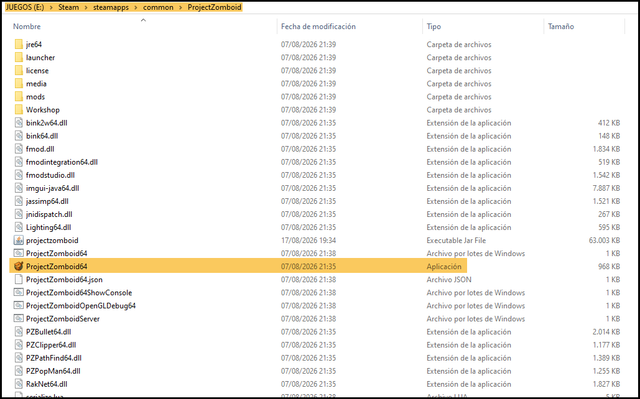Click the PZPopMan64.dll file name
640x399 pixels.
[53, 371]
